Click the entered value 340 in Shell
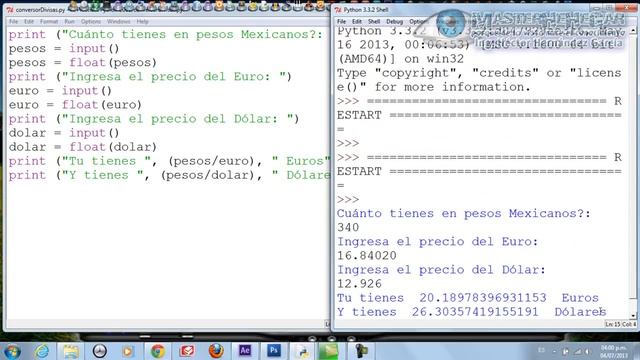640x360 pixels. [348, 227]
